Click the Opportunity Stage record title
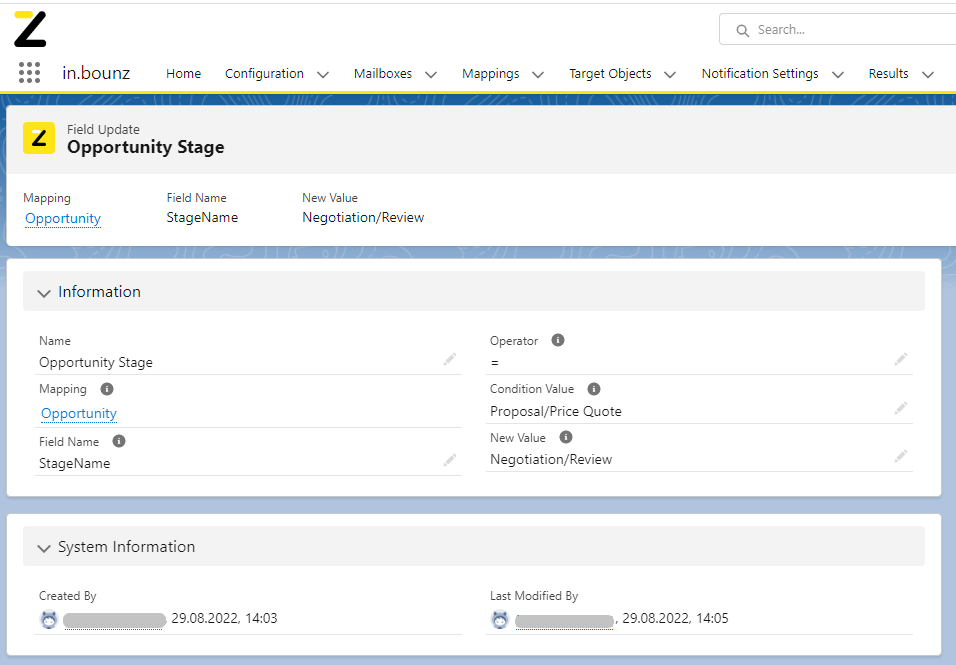Viewport: 956px width, 665px height. pyautogui.click(x=146, y=147)
